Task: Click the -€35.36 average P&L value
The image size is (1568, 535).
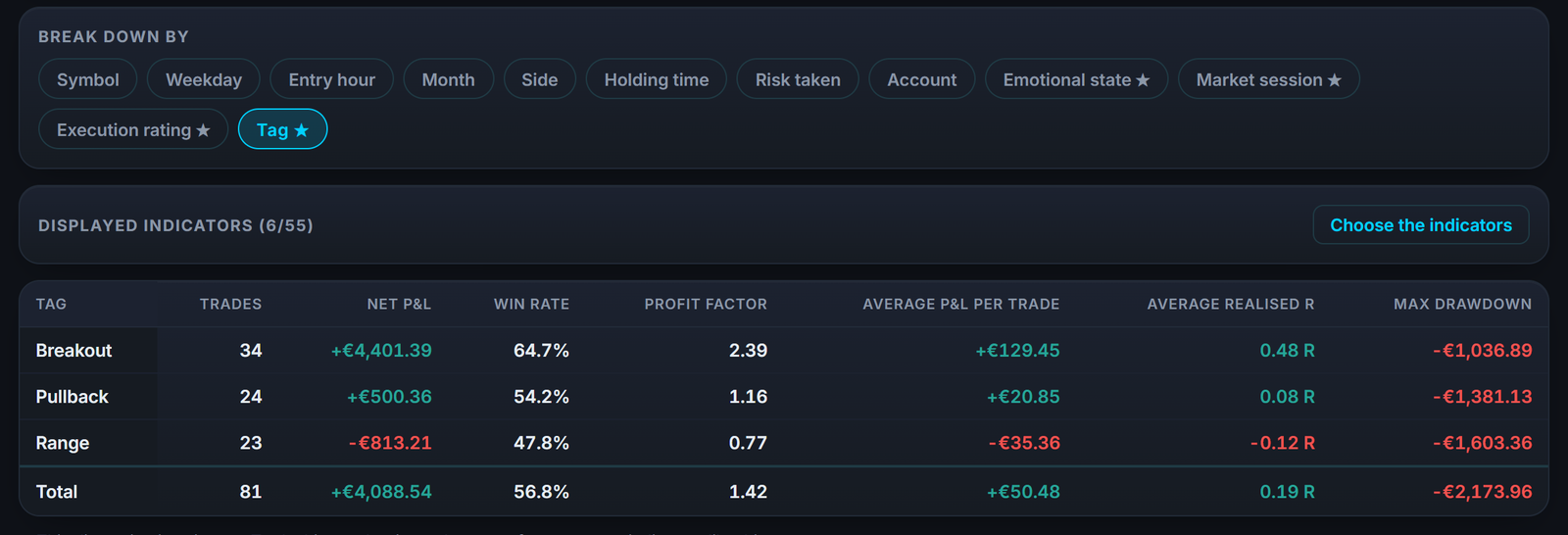Action: point(1024,443)
